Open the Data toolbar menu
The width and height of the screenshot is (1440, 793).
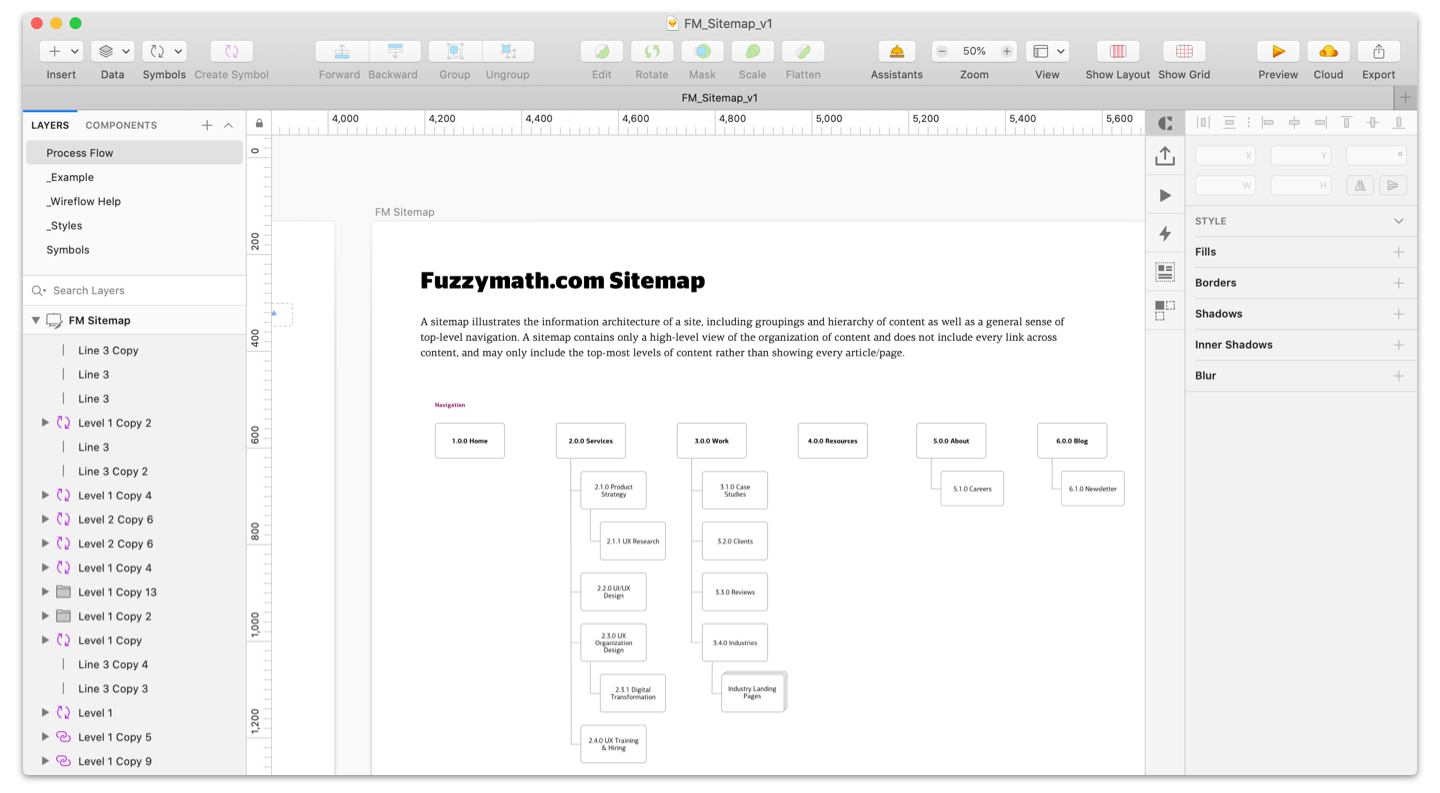[112, 51]
